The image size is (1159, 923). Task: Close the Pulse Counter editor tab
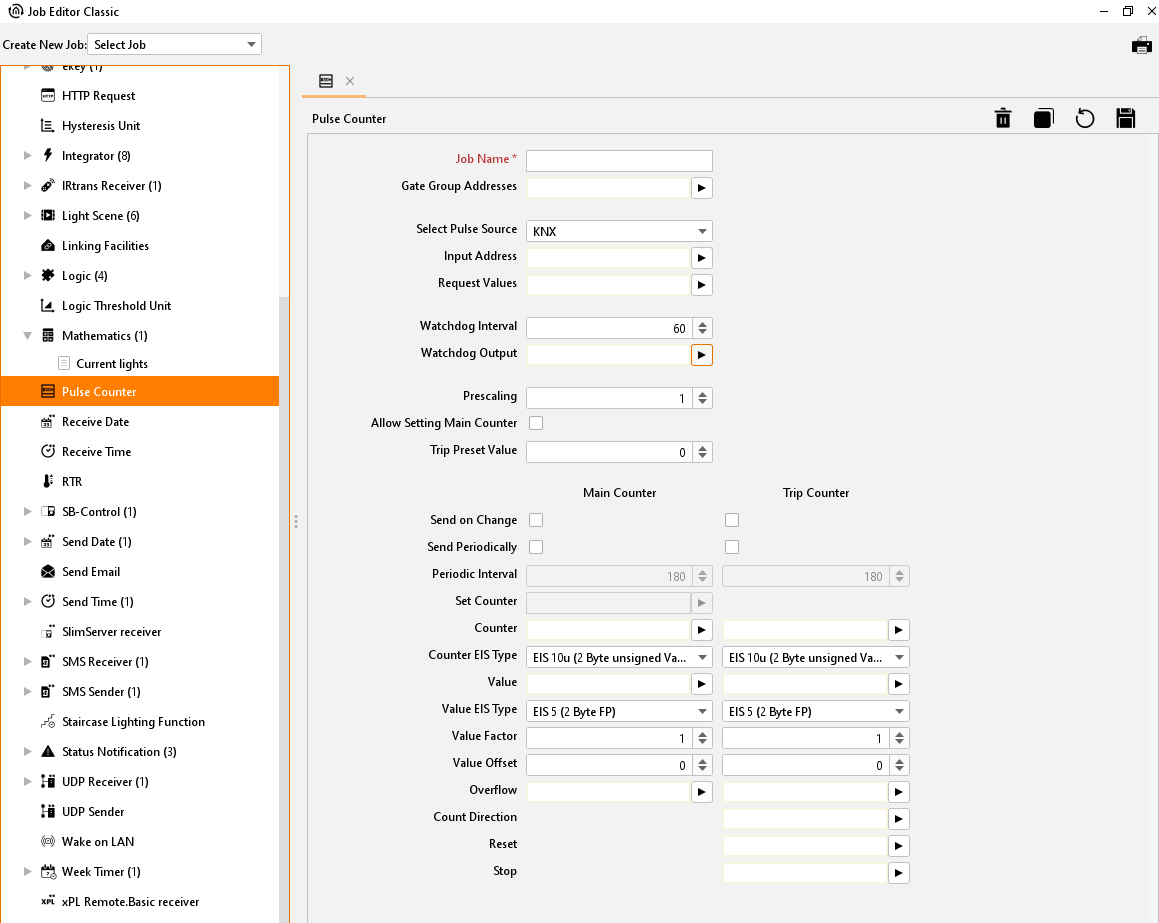[350, 81]
